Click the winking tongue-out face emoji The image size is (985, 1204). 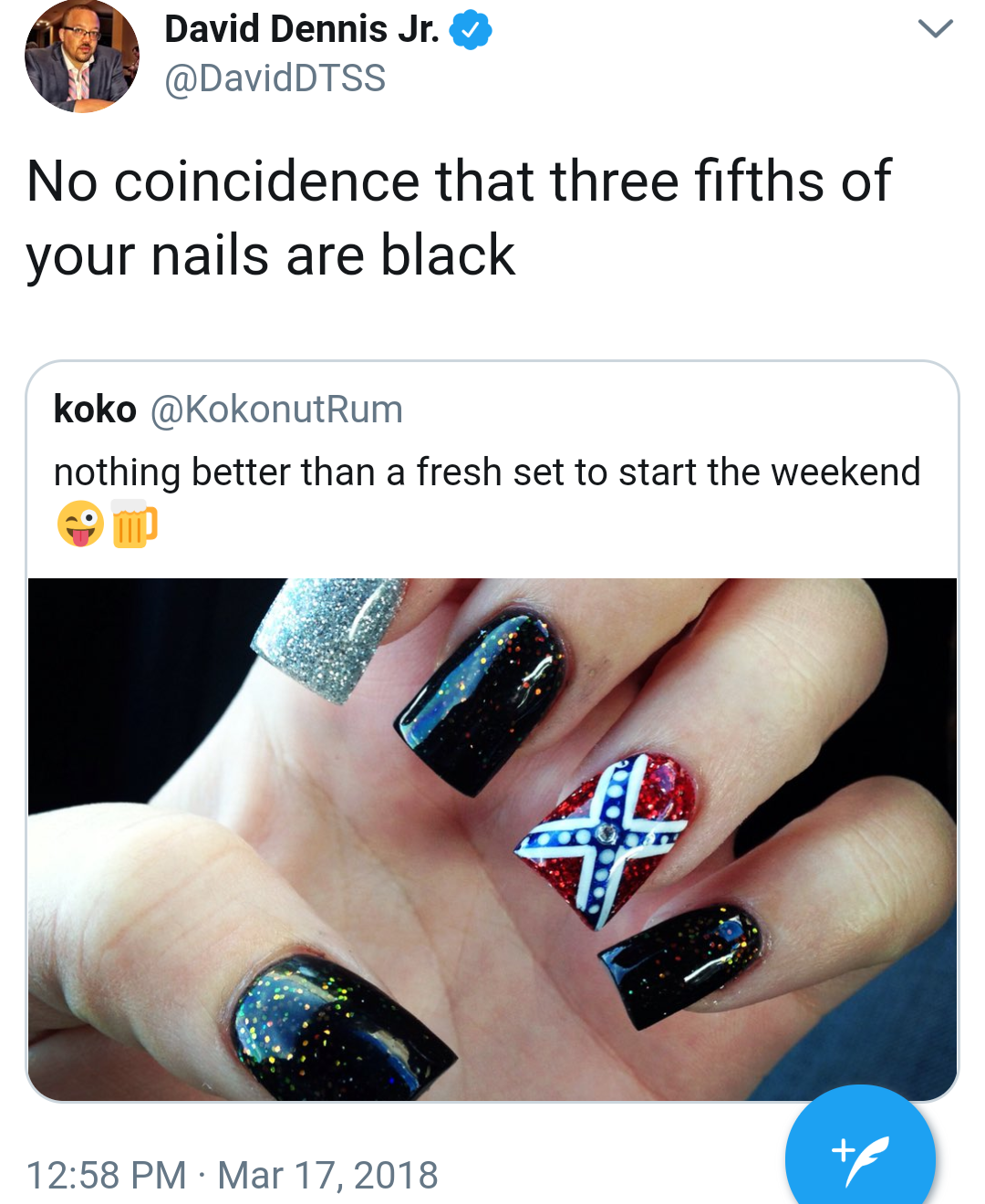[80, 524]
